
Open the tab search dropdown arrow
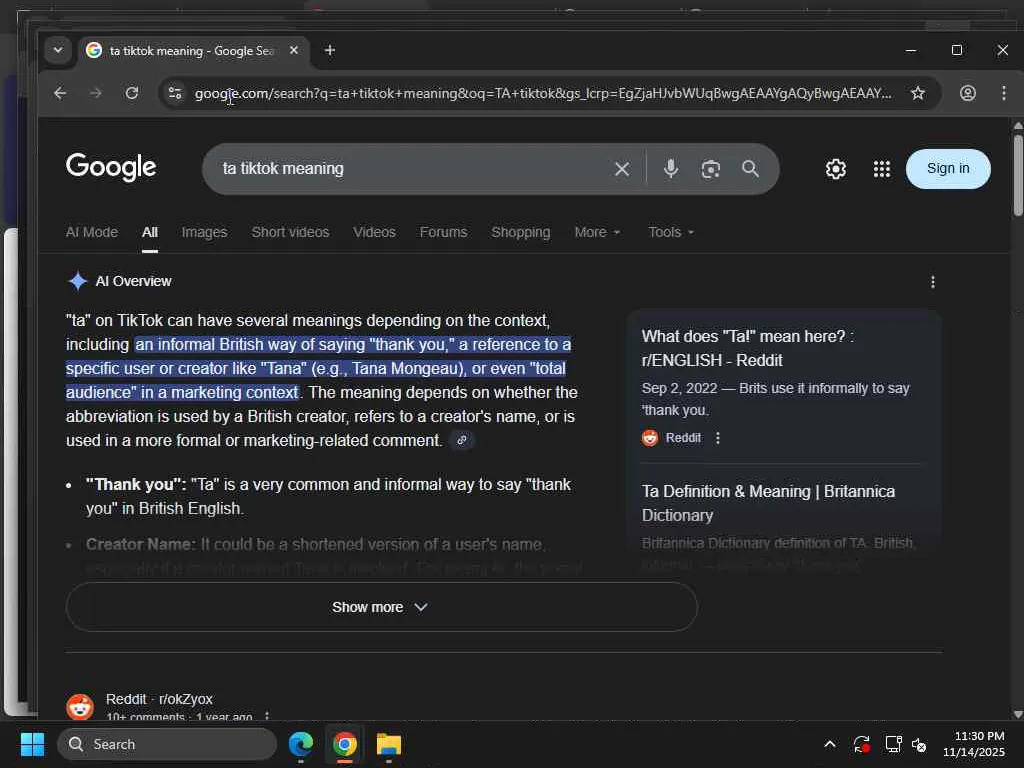(x=58, y=50)
